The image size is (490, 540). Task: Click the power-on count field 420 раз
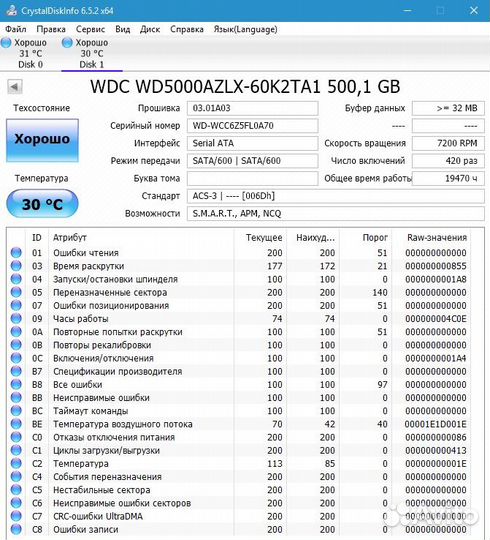[x=448, y=161]
